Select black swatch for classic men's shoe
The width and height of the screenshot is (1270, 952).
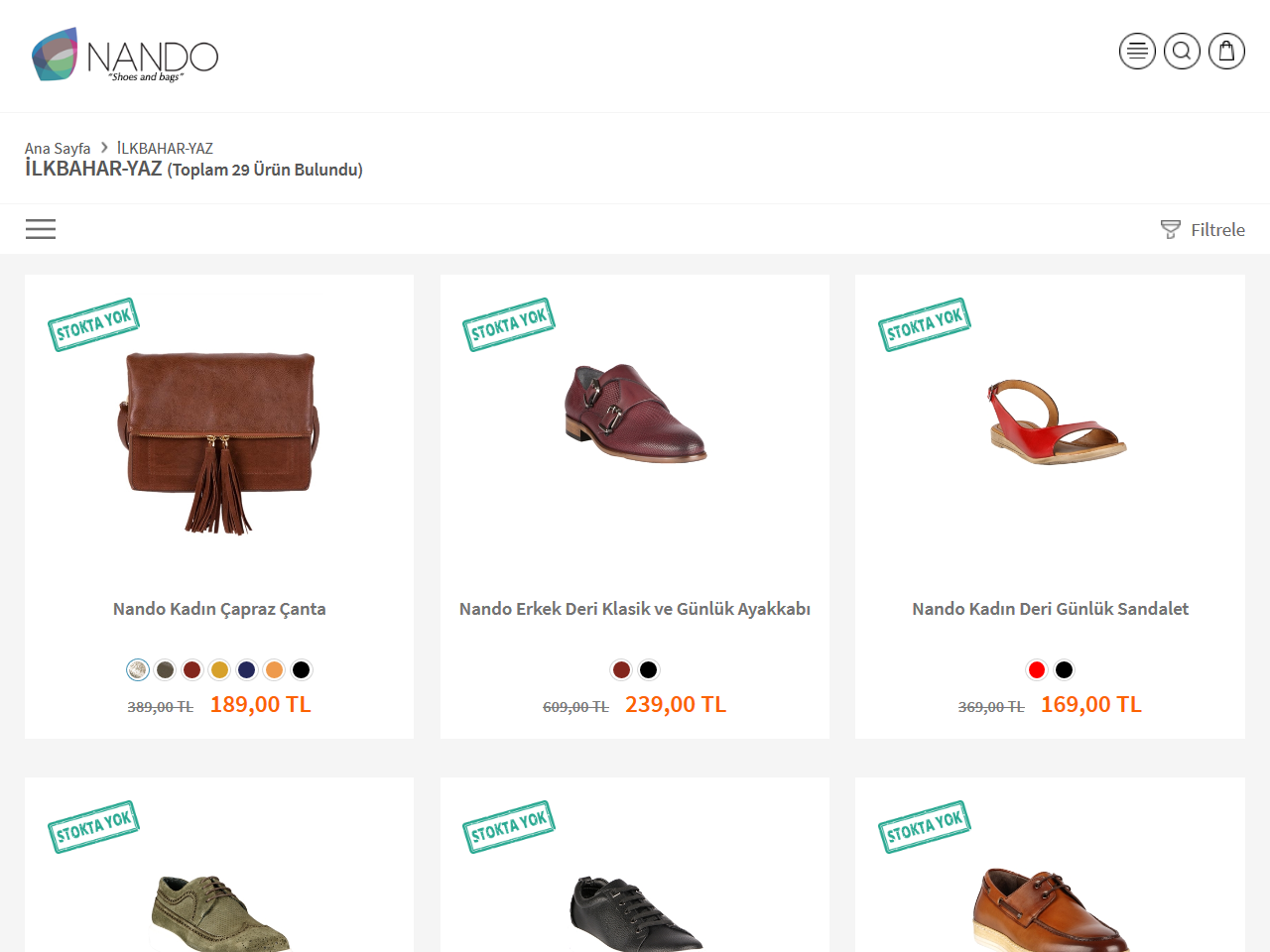[x=649, y=669]
